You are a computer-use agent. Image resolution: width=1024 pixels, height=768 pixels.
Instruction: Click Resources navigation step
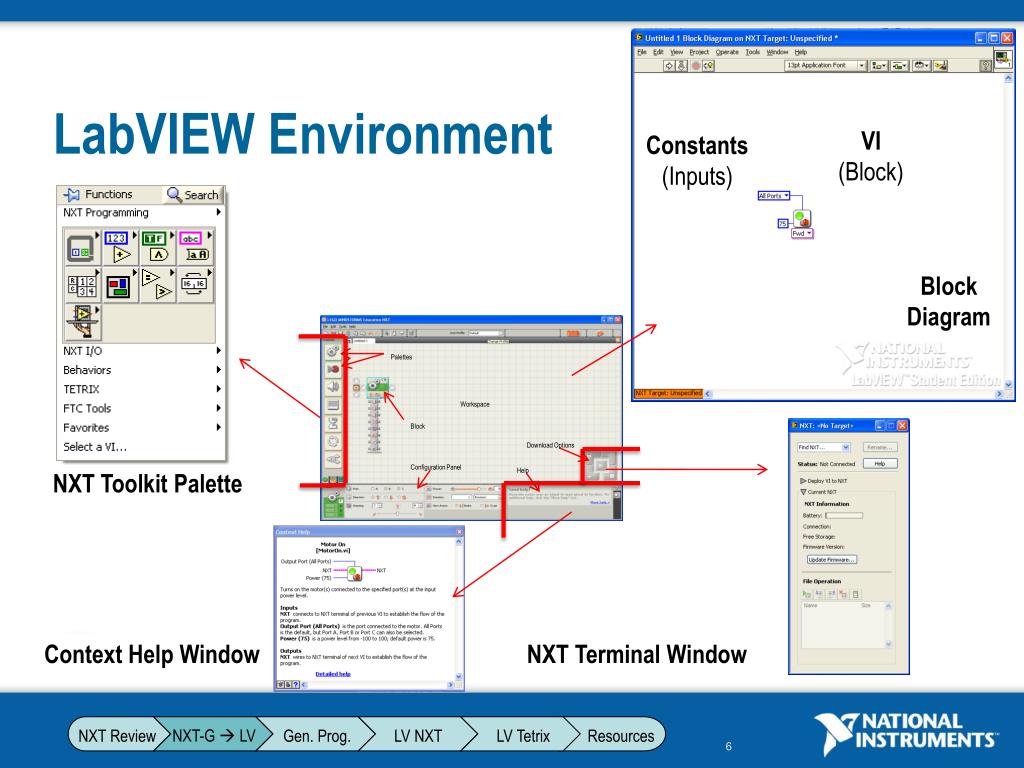(x=620, y=736)
